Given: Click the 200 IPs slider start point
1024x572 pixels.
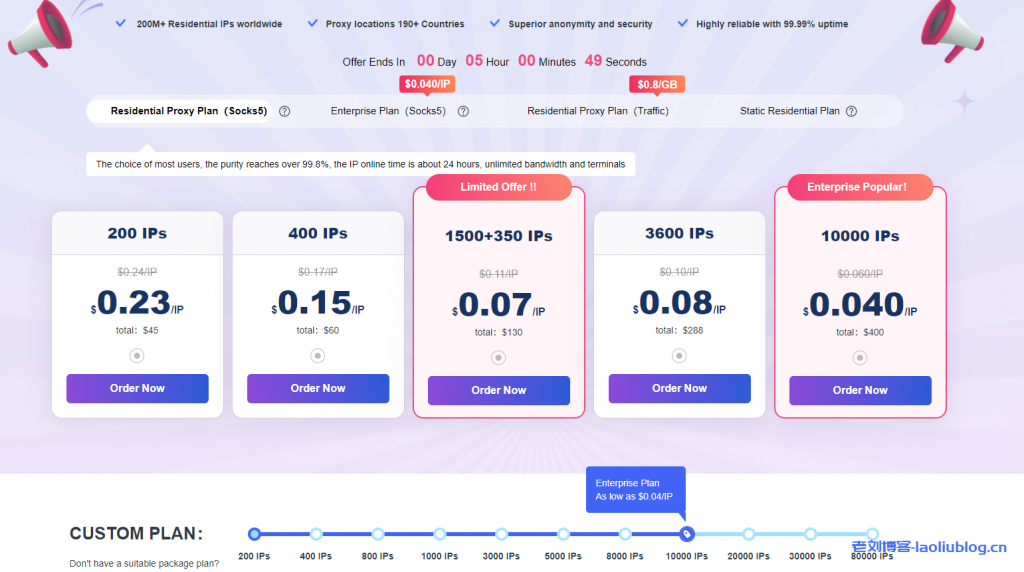Looking at the screenshot, I should pos(254,534).
